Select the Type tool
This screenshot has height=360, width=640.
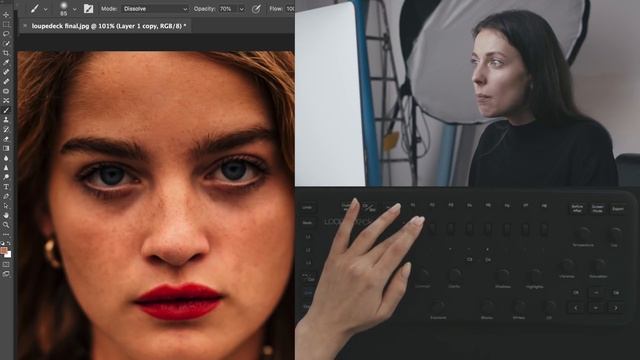6,187
